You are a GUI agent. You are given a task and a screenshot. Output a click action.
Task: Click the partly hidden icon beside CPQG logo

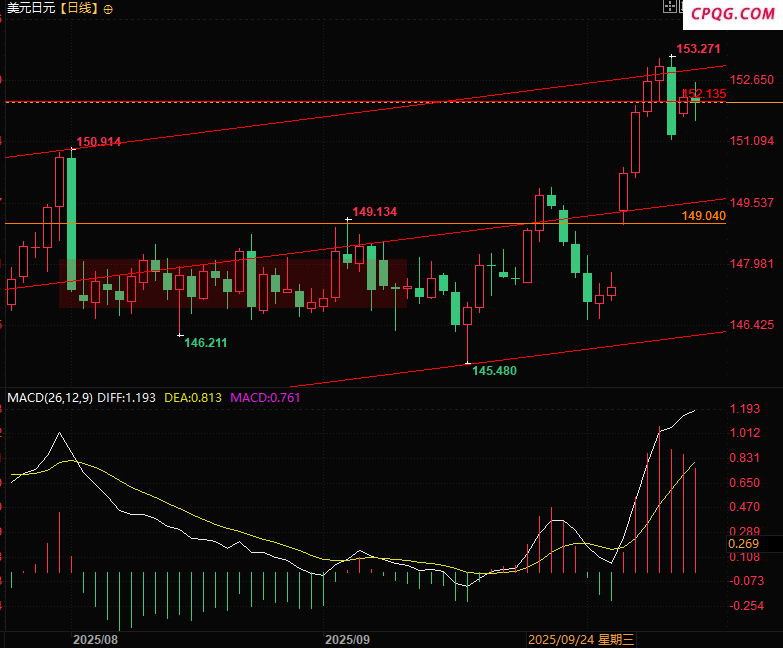pyautogui.click(x=683, y=7)
